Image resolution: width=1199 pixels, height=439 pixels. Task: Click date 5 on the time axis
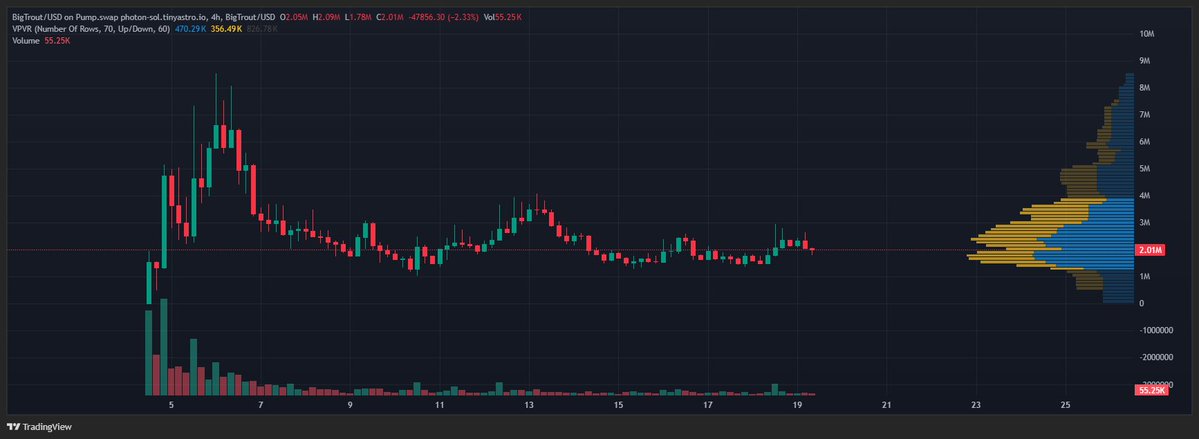(171, 405)
